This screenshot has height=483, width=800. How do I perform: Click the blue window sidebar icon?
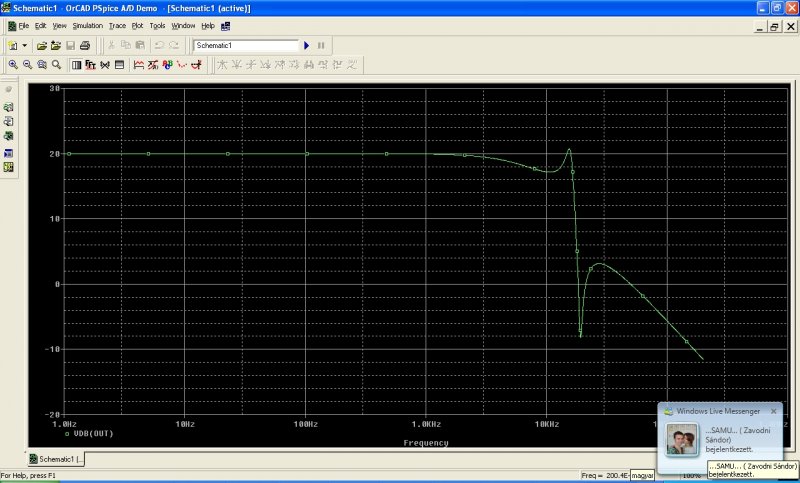pyautogui.click(x=8, y=153)
